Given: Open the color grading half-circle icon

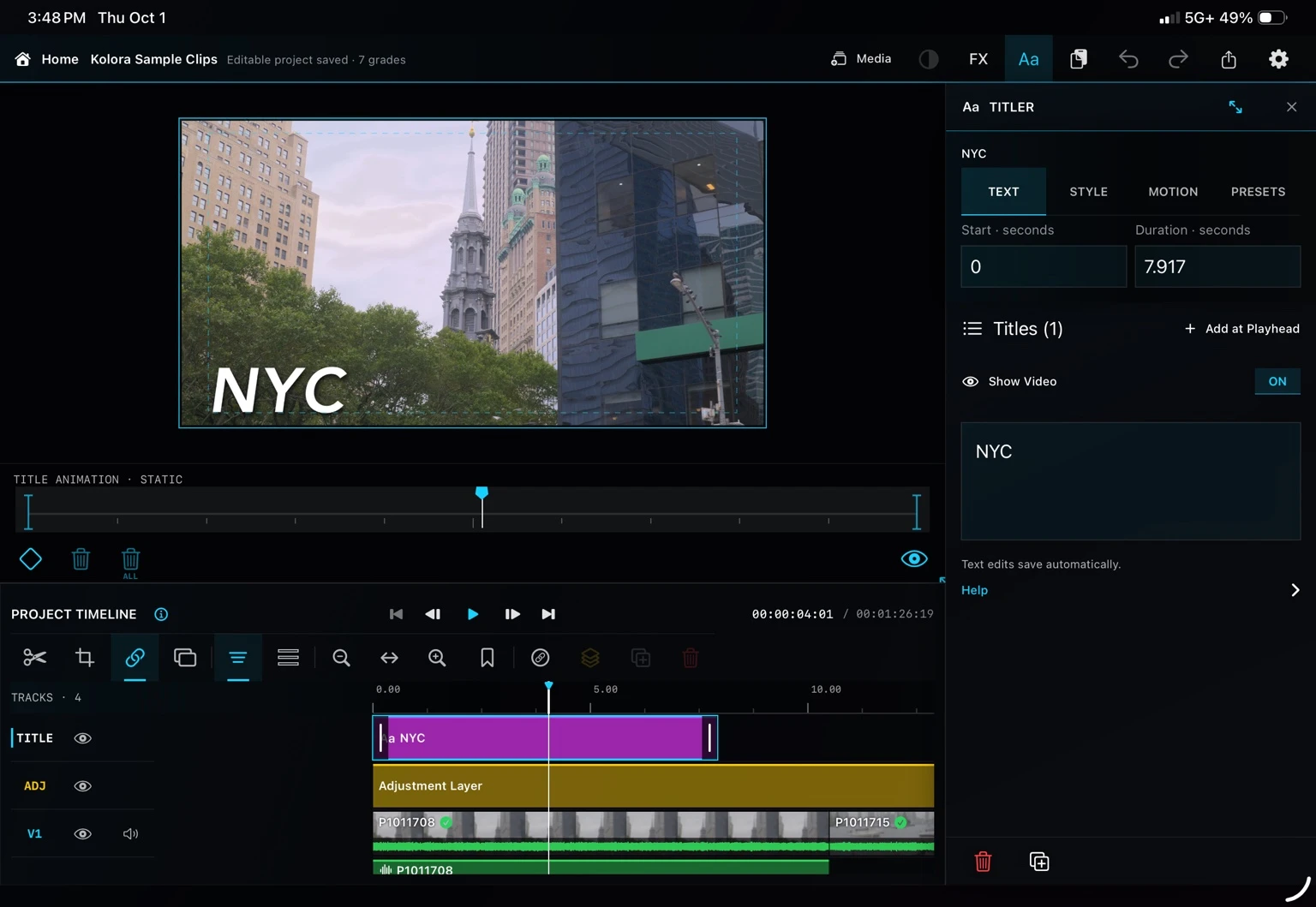Looking at the screenshot, I should 929,59.
